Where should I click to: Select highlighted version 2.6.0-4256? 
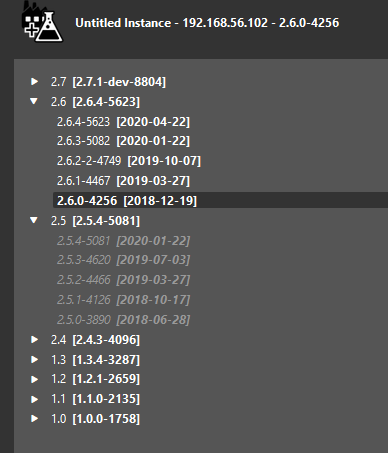pos(220,200)
